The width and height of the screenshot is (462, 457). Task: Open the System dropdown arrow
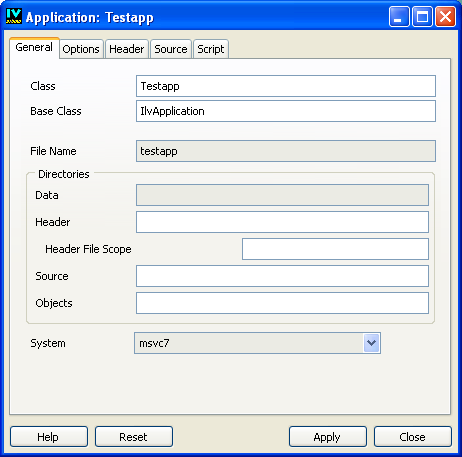(x=371, y=343)
